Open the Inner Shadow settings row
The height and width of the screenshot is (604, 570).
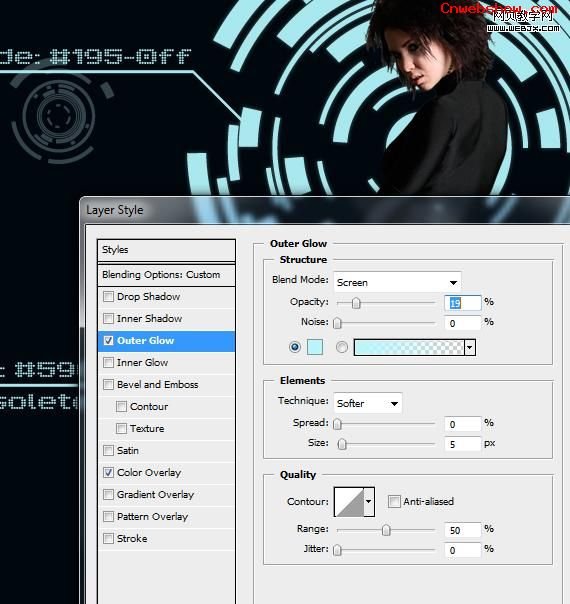tap(166, 319)
